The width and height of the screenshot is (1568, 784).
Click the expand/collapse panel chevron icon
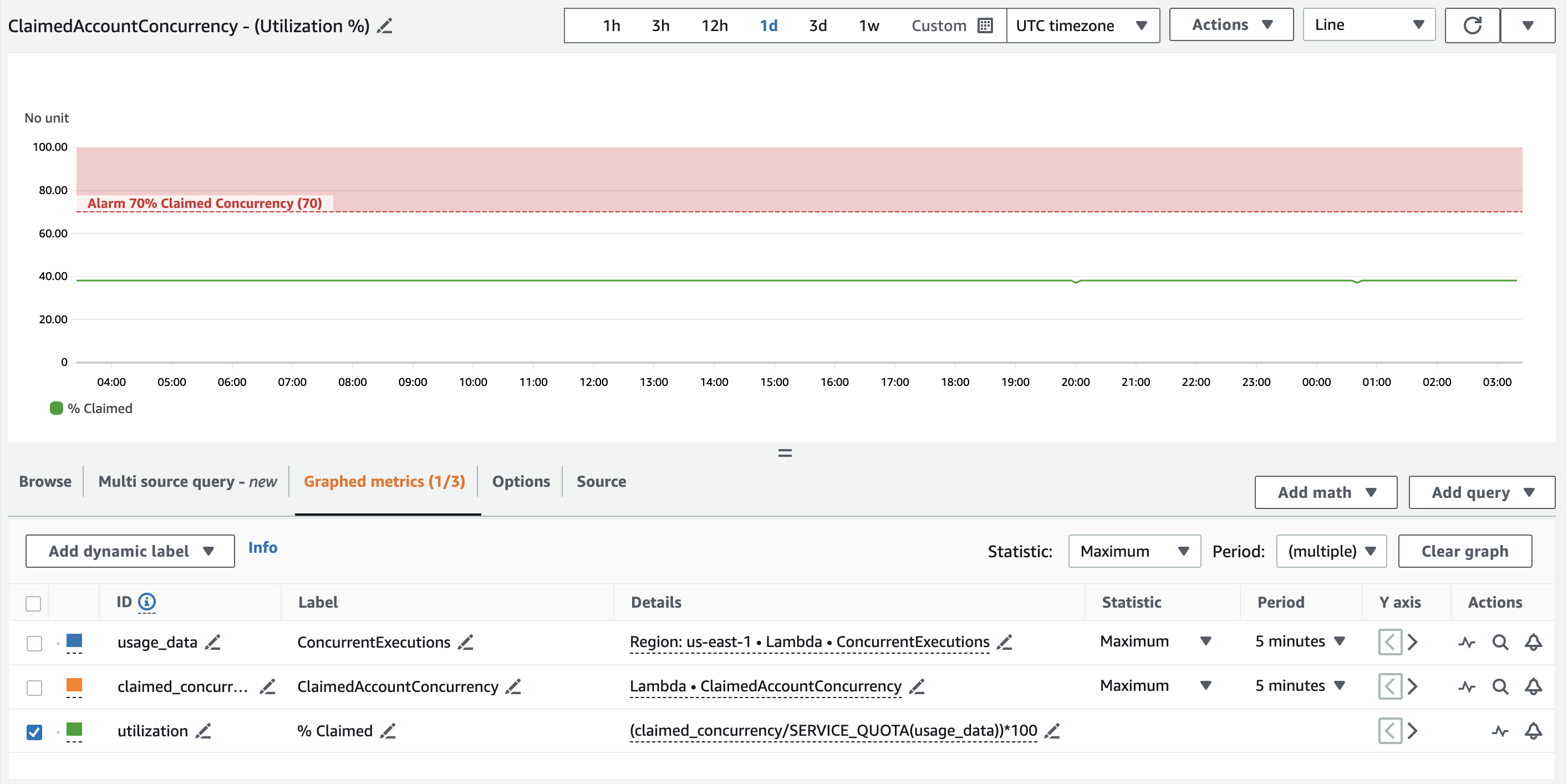(x=783, y=452)
